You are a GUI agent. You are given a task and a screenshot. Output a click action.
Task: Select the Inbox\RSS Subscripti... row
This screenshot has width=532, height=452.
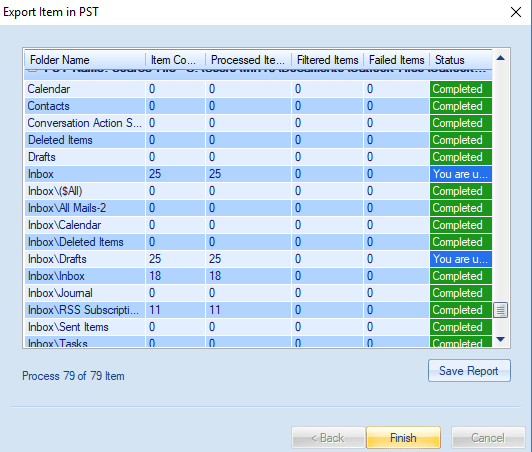[x=258, y=310]
